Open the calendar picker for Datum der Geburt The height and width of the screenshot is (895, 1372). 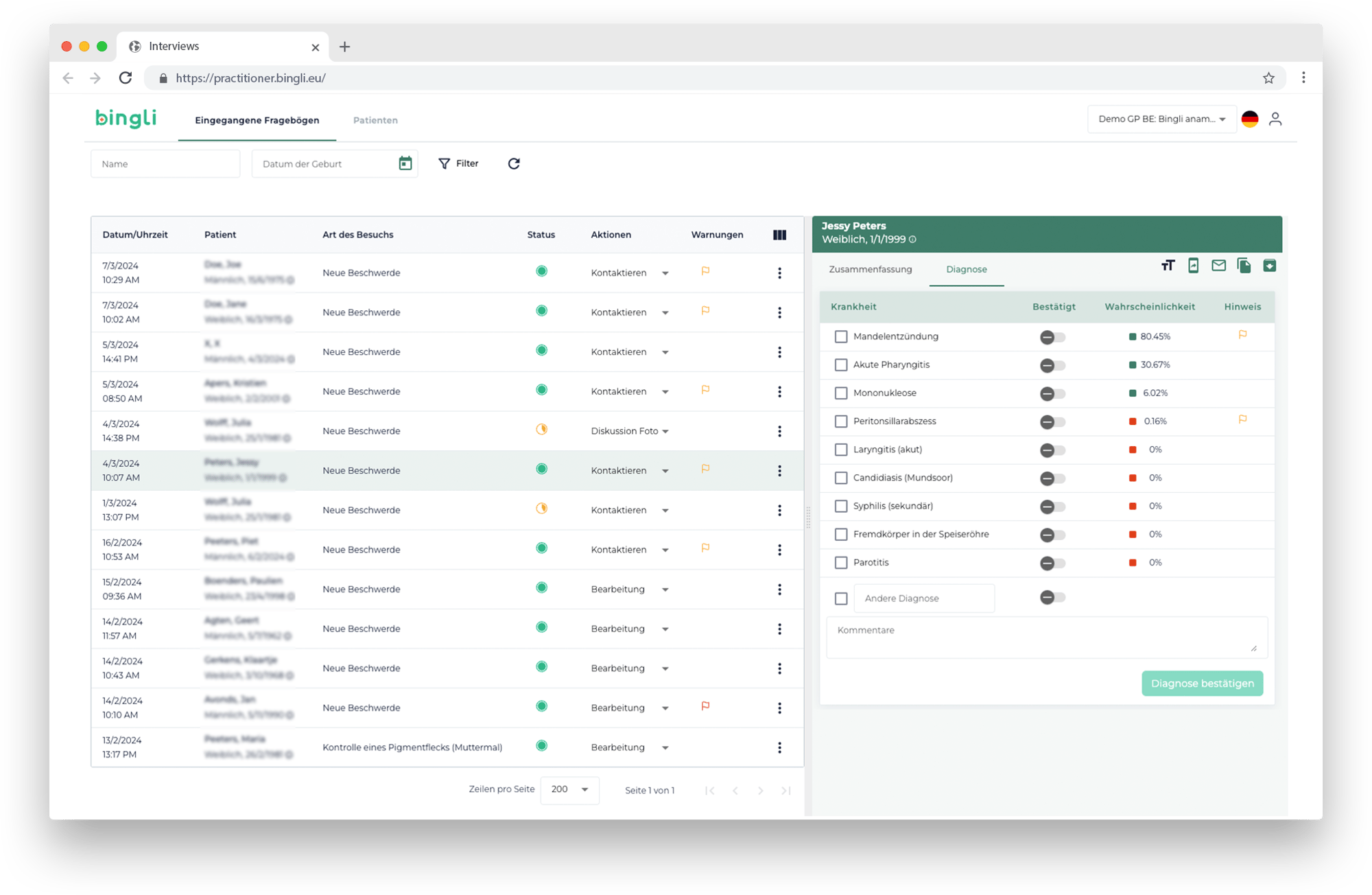[405, 163]
